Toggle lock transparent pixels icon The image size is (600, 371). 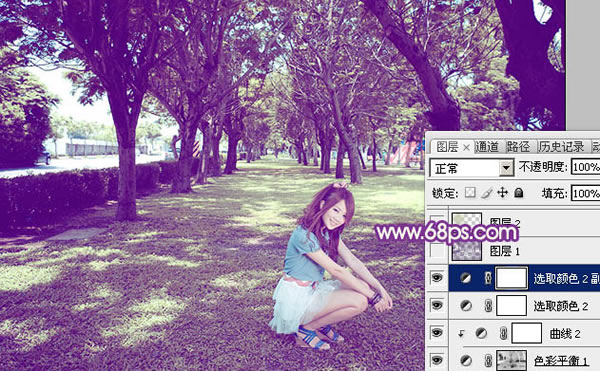point(470,192)
